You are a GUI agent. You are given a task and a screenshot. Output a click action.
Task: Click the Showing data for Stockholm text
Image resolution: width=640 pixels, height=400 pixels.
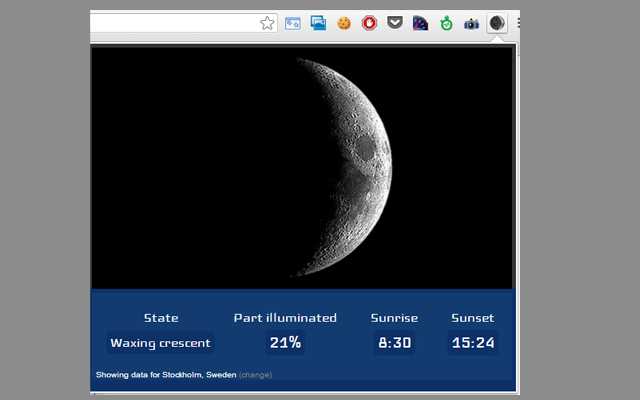point(166,375)
